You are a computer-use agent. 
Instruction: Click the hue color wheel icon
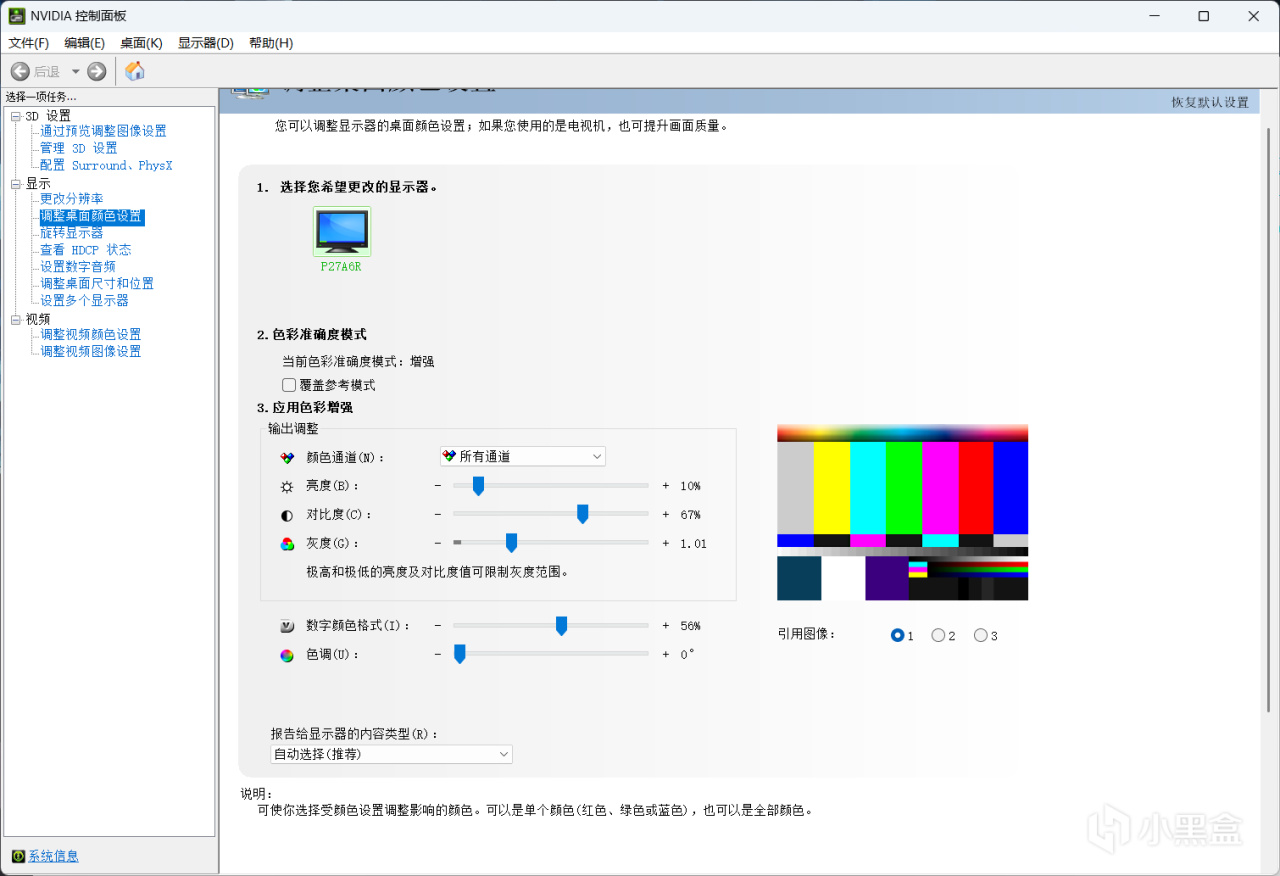[287, 655]
